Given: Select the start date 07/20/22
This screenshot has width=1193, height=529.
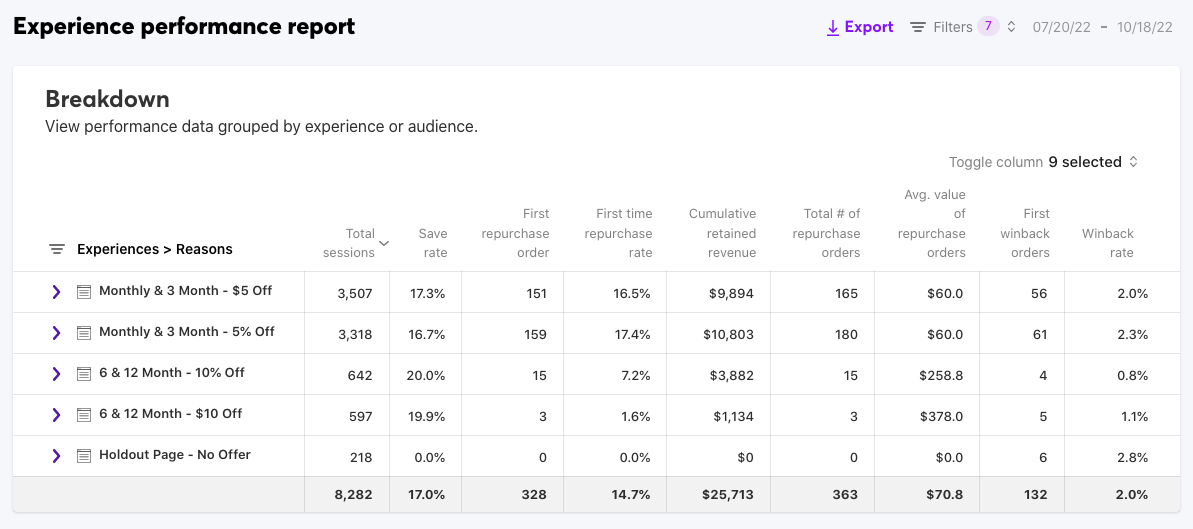Looking at the screenshot, I should 1061,27.
